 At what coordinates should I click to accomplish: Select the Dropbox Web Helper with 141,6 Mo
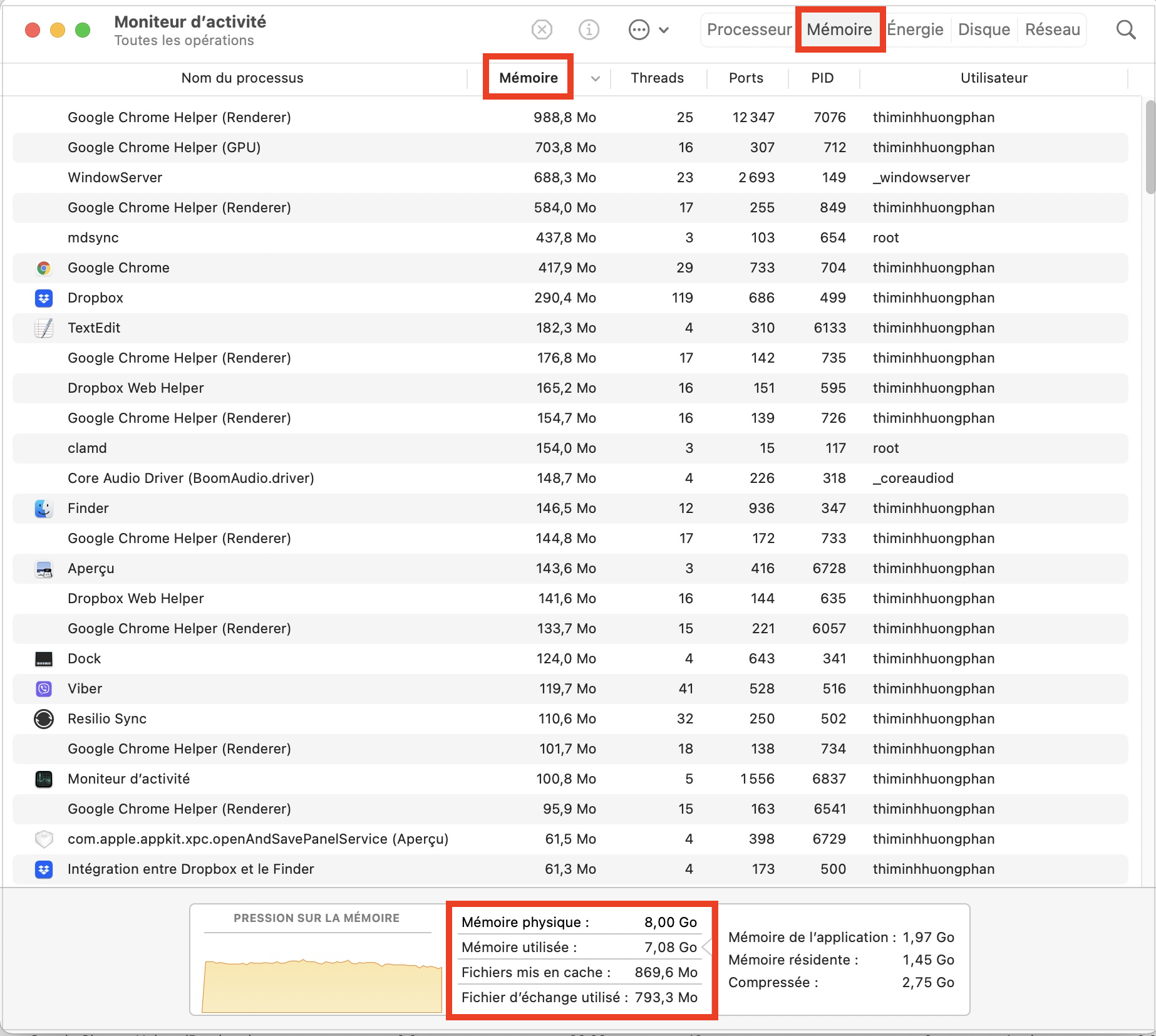tap(570, 599)
